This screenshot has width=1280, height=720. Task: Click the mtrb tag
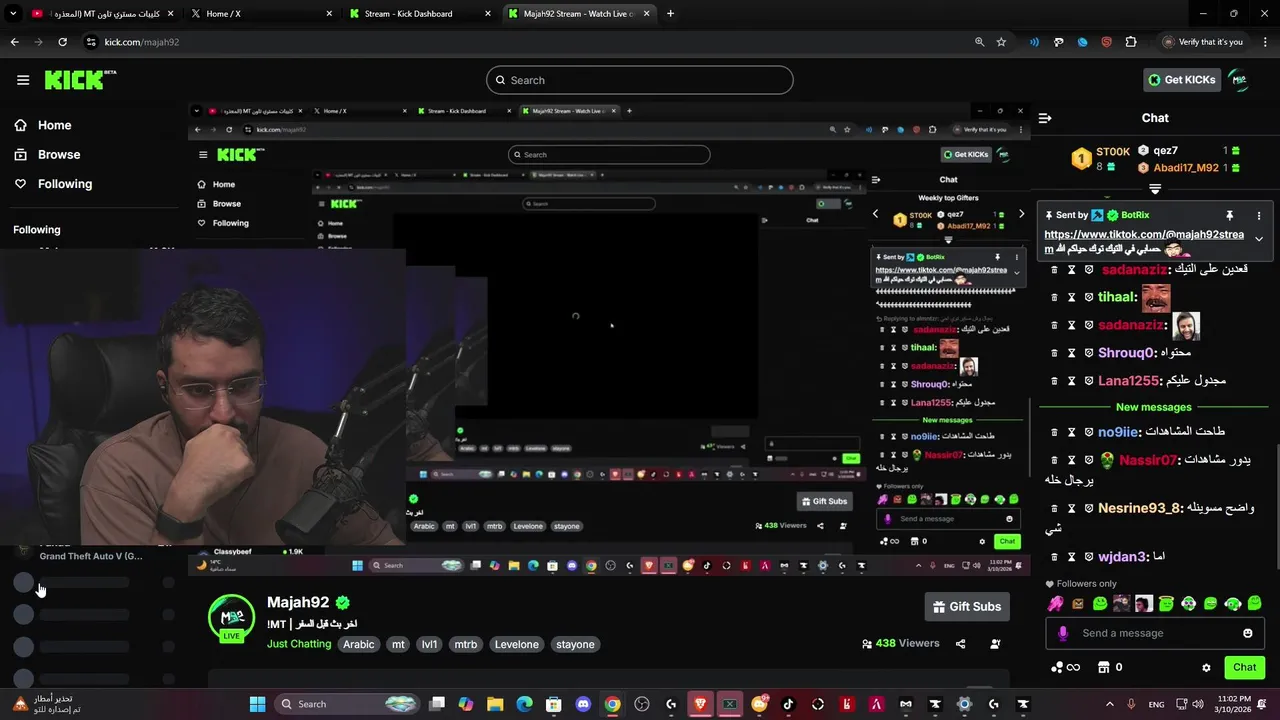(466, 644)
